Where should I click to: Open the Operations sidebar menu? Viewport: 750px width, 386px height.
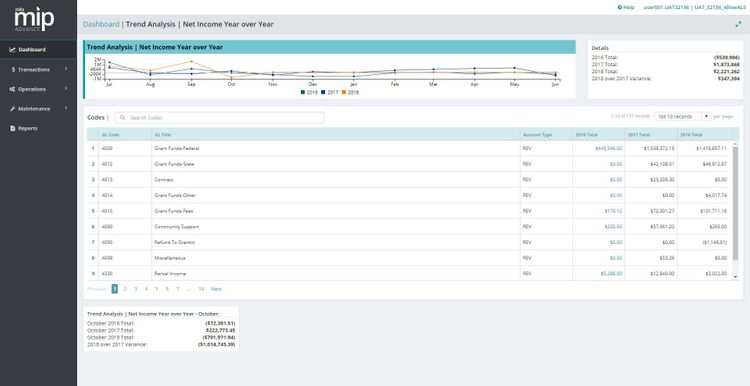click(x=38, y=89)
